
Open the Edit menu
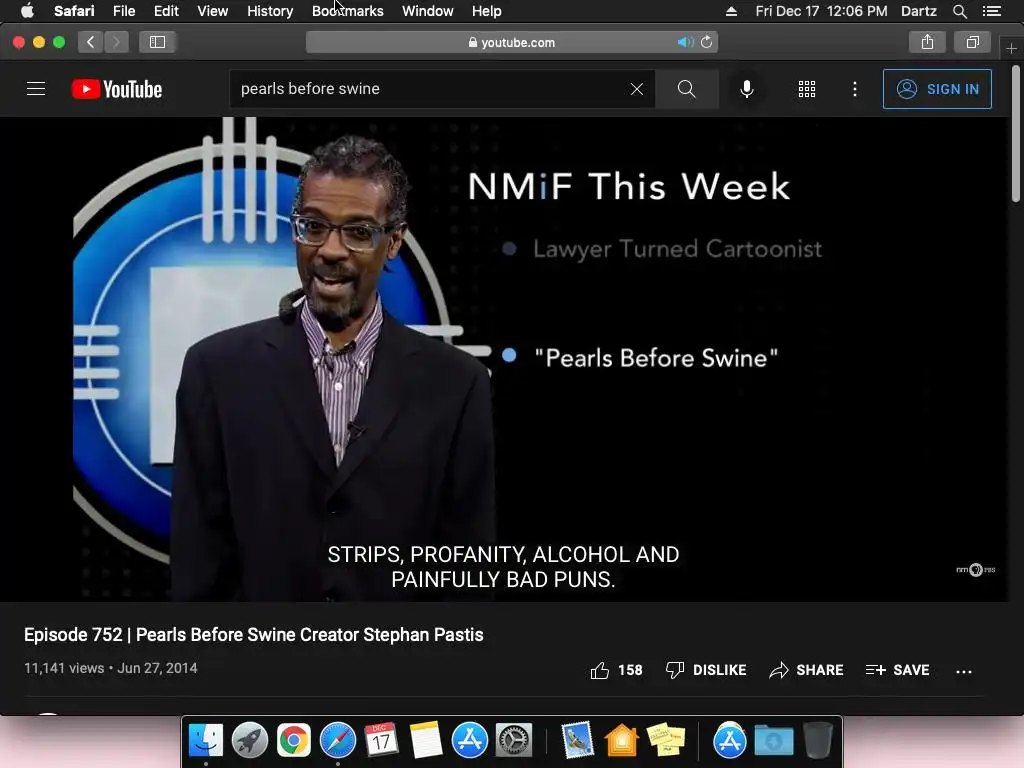tap(166, 11)
